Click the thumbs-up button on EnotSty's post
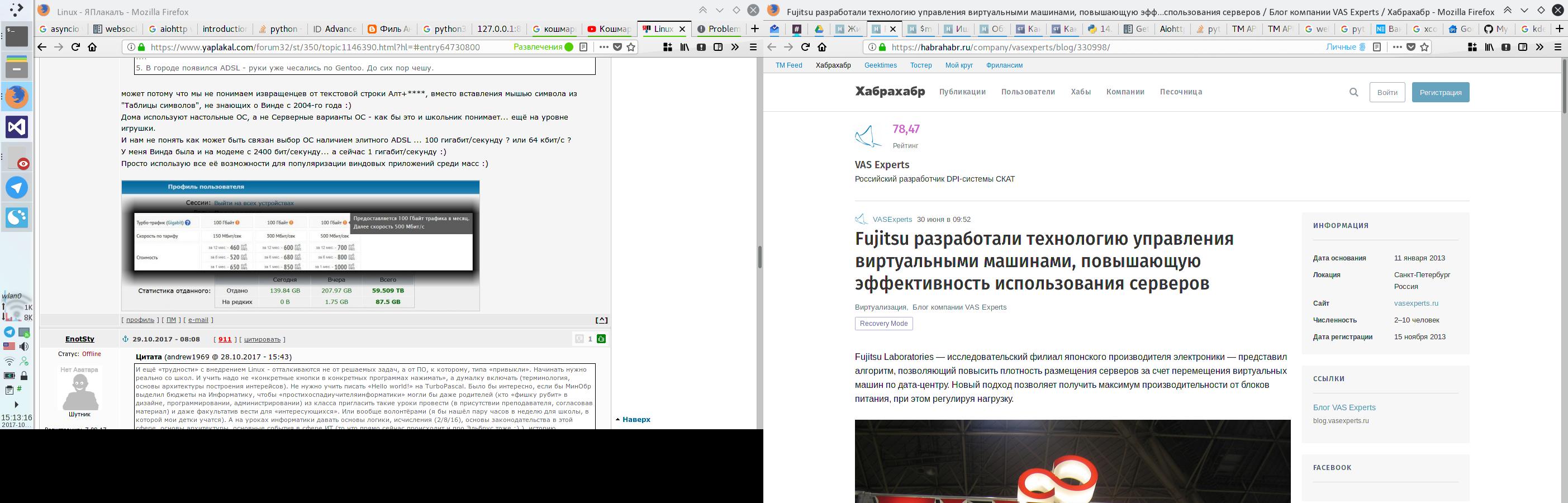The width and height of the screenshot is (1568, 503). click(601, 339)
